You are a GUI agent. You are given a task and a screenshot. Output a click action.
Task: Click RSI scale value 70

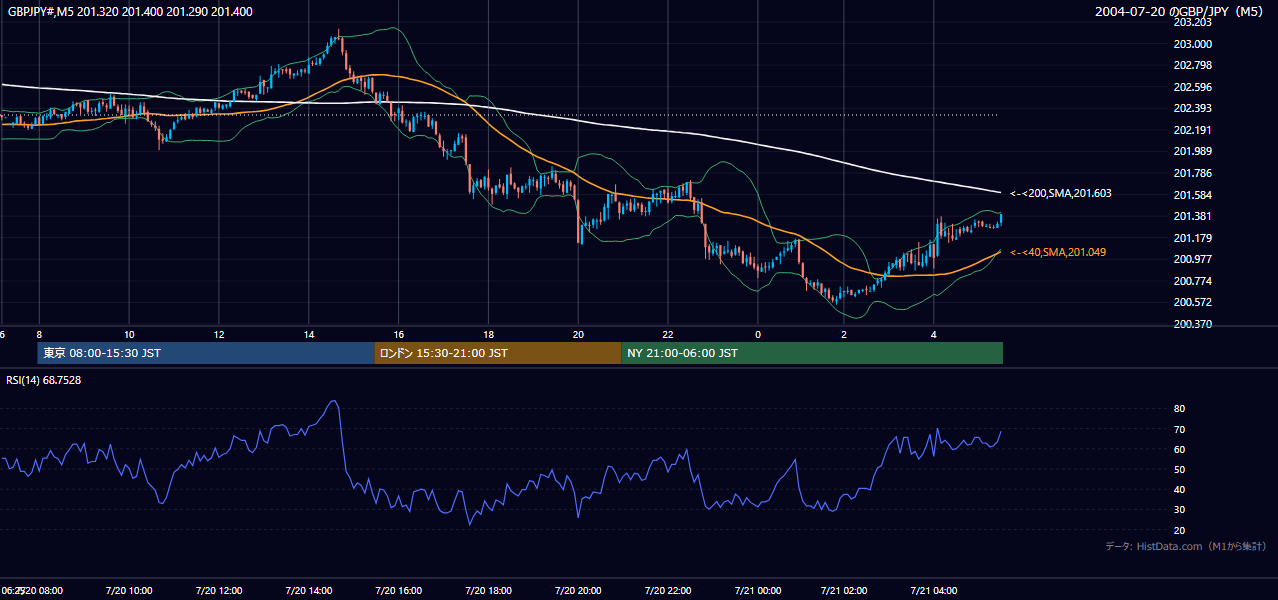[x=1180, y=429]
